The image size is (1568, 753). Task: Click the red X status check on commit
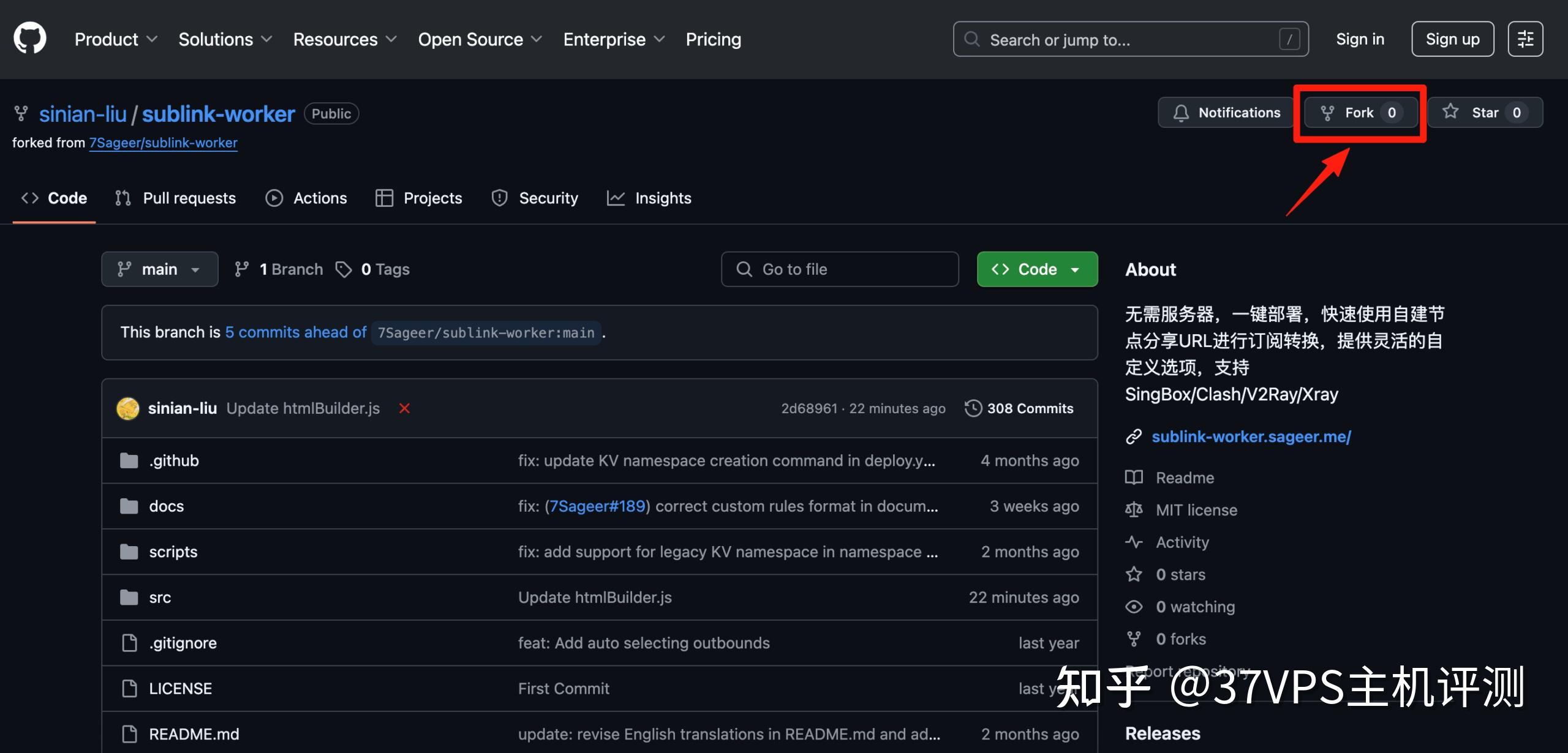point(404,408)
